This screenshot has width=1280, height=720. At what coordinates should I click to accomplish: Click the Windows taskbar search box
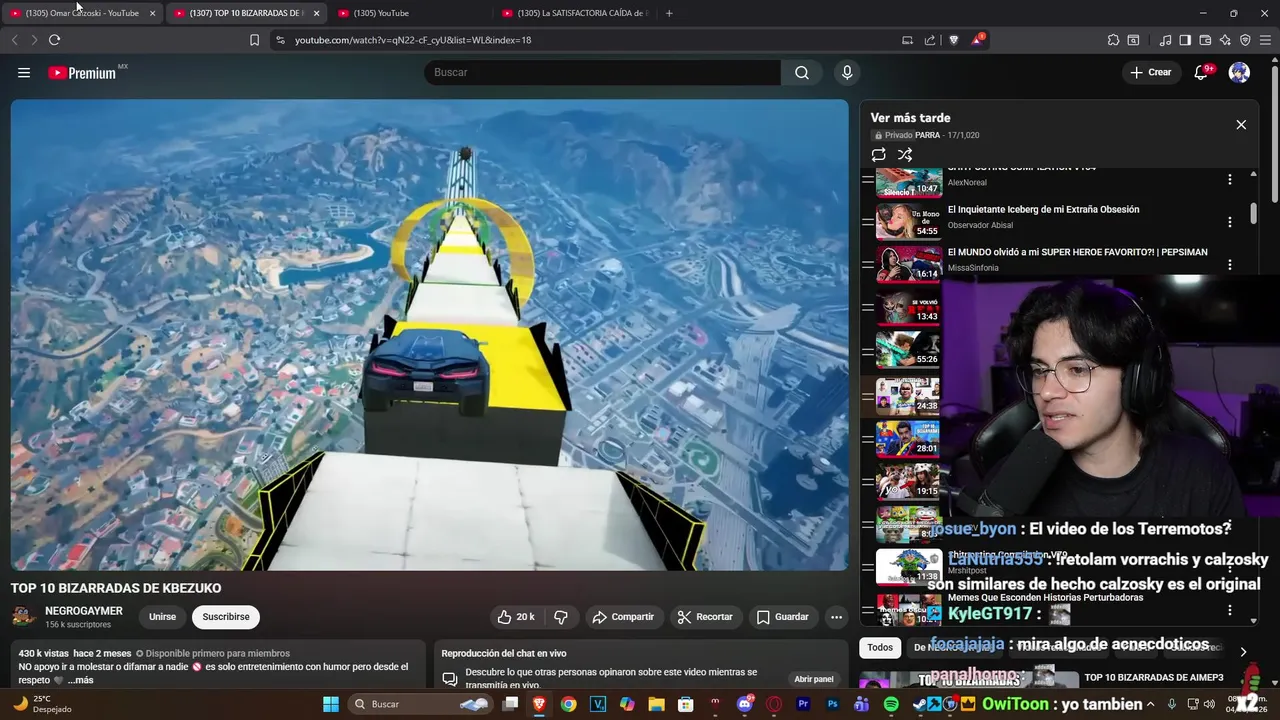[x=420, y=704]
